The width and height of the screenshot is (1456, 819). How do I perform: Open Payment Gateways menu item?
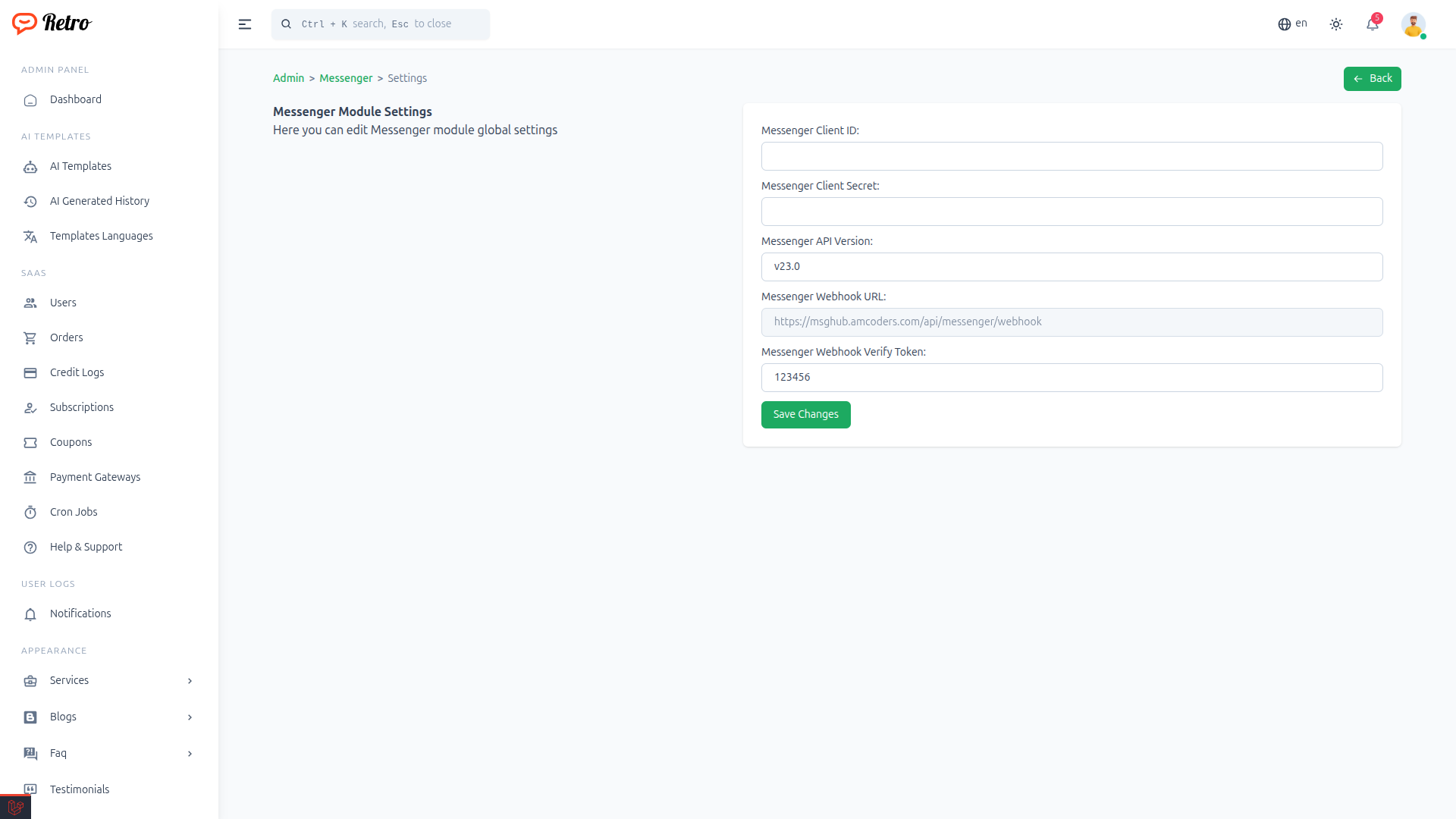[x=95, y=477]
